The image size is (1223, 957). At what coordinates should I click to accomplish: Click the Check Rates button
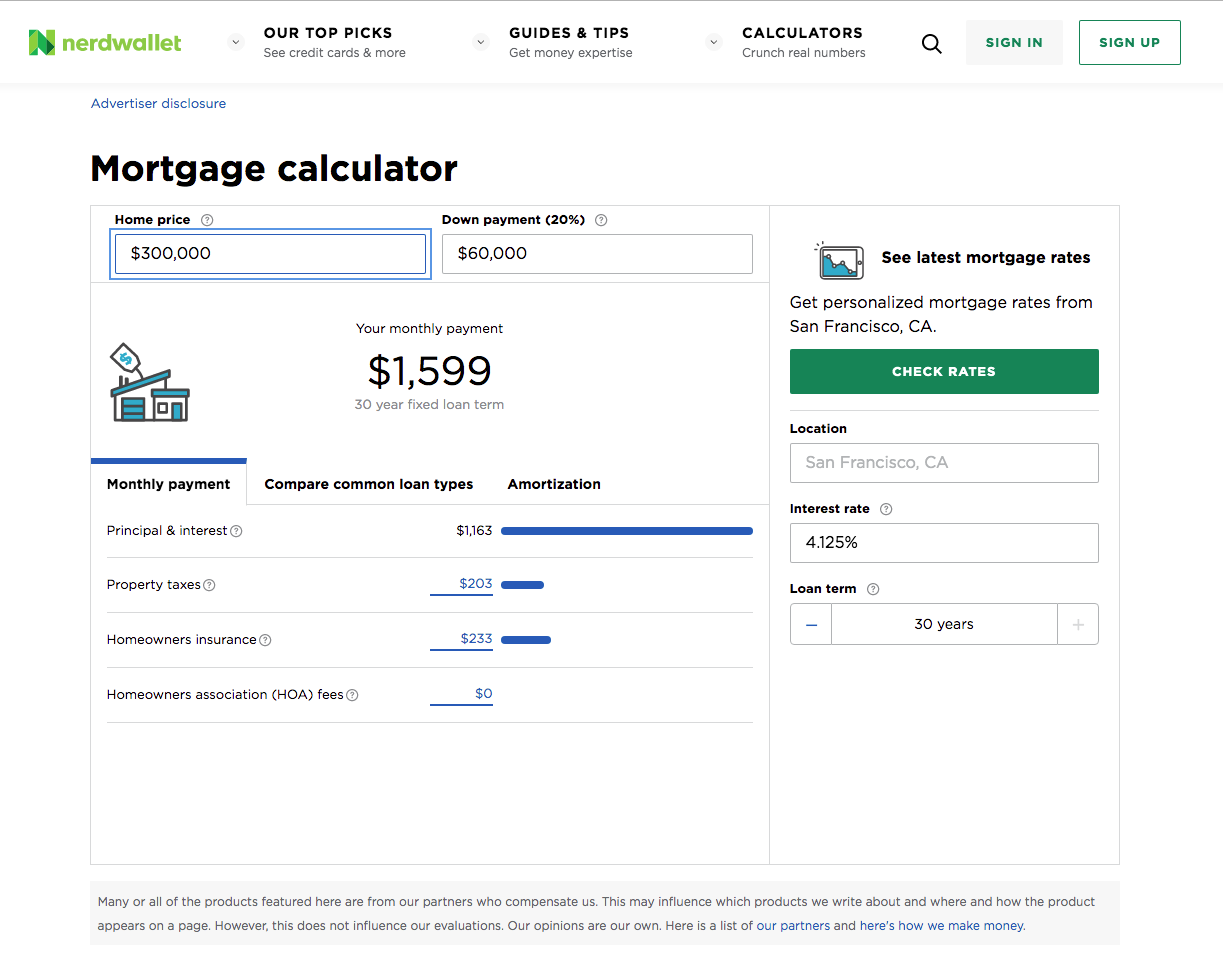[944, 371]
